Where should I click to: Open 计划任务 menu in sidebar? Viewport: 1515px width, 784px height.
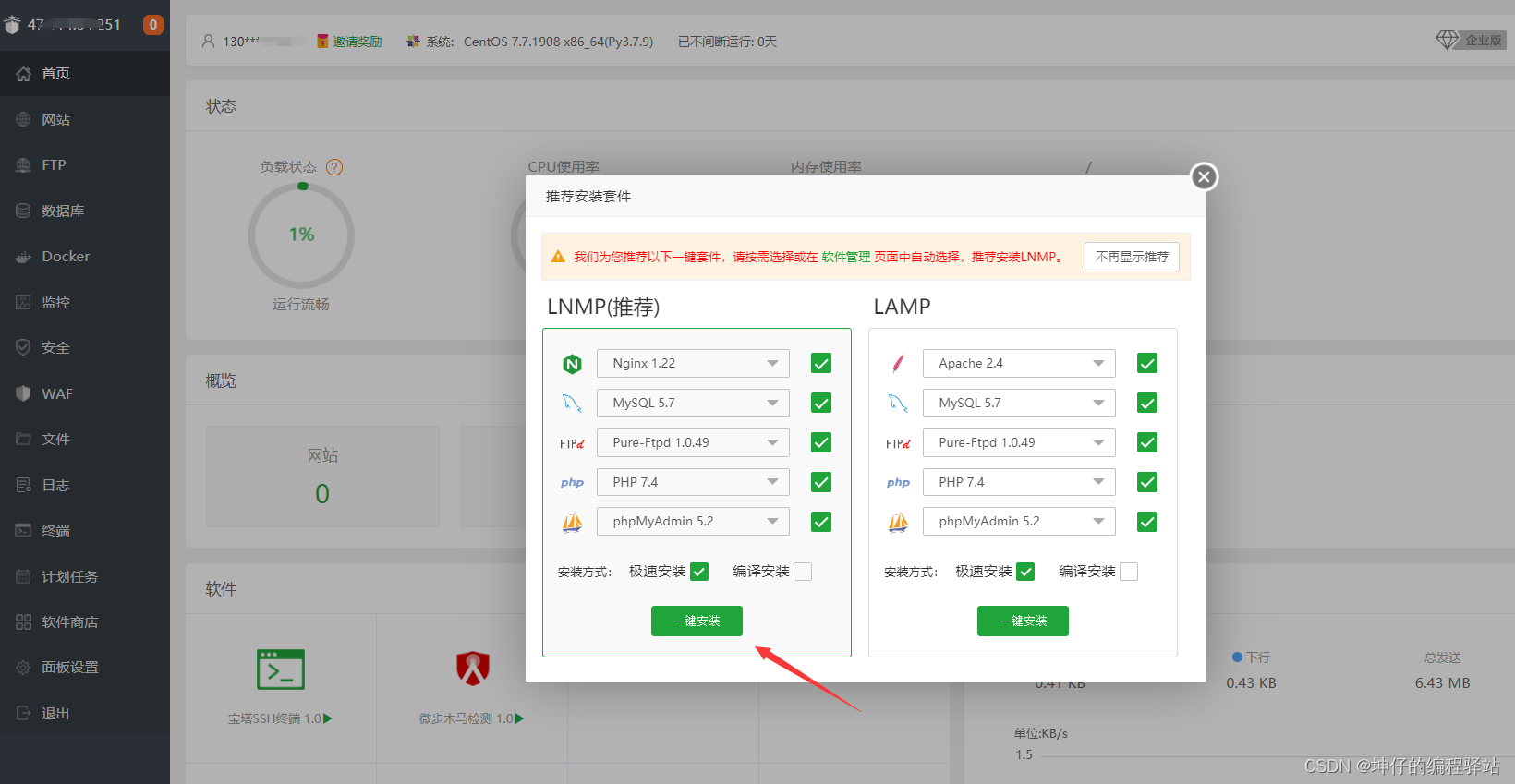pos(85,576)
